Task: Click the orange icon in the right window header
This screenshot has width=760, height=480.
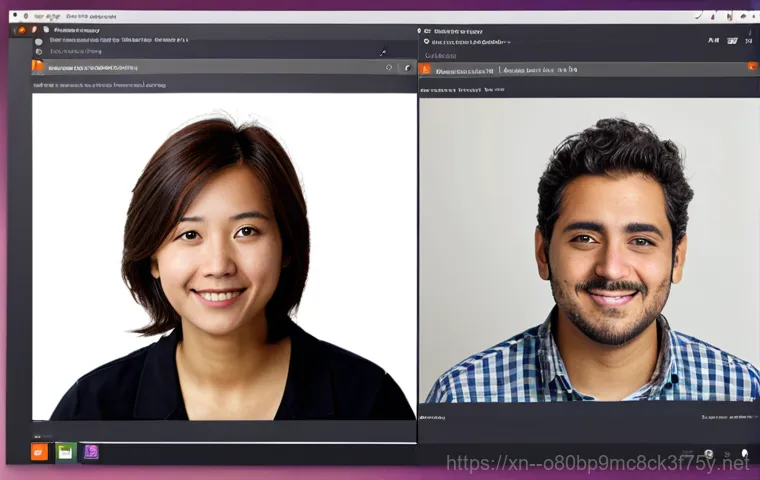Action: click(425, 69)
